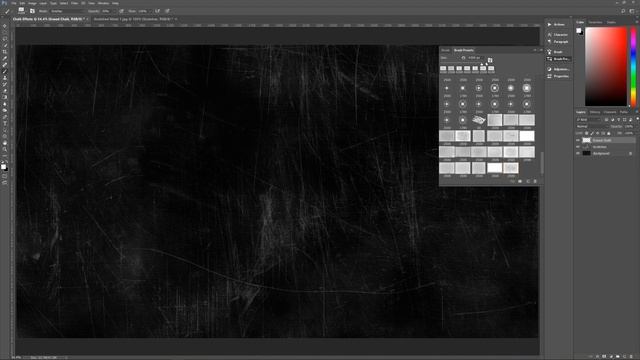
Task: Open the File menu
Action: [14, 3]
